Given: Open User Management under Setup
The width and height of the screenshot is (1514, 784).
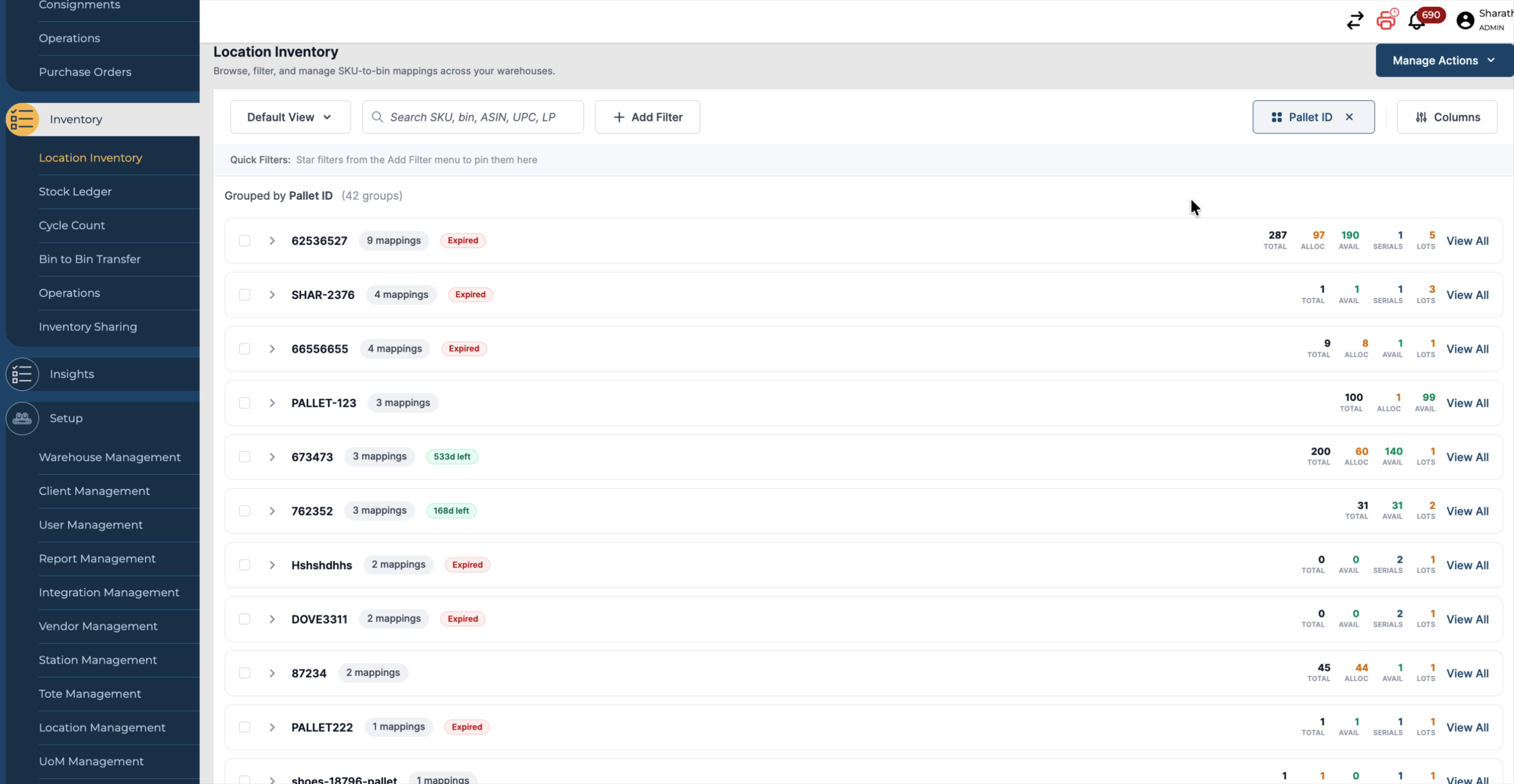Looking at the screenshot, I should click(91, 525).
